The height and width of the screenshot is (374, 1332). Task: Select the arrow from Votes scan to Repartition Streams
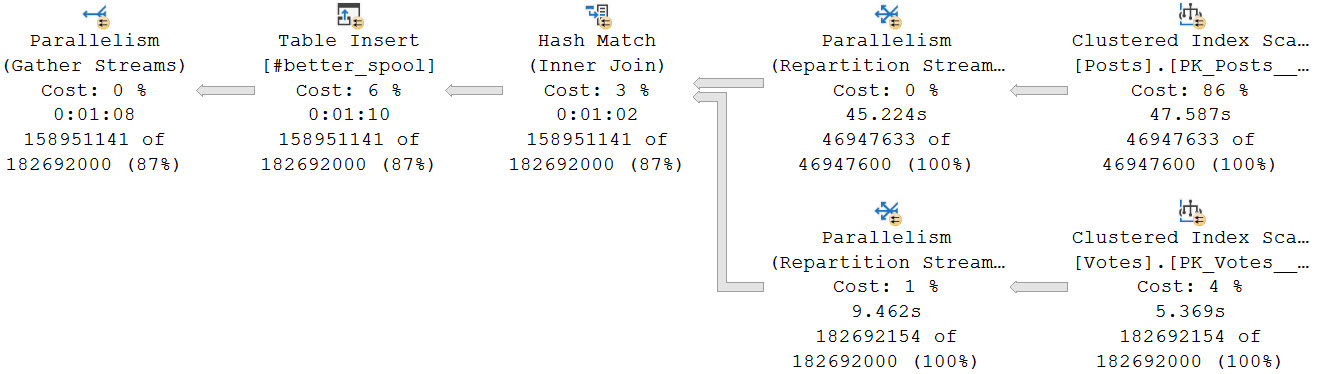(1039, 288)
